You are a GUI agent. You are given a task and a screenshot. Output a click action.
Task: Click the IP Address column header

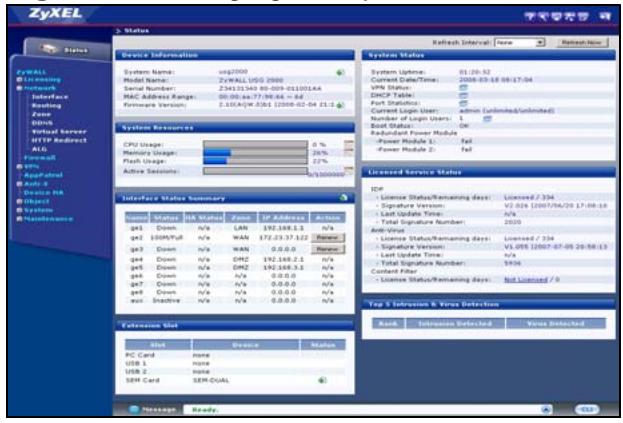(x=284, y=218)
